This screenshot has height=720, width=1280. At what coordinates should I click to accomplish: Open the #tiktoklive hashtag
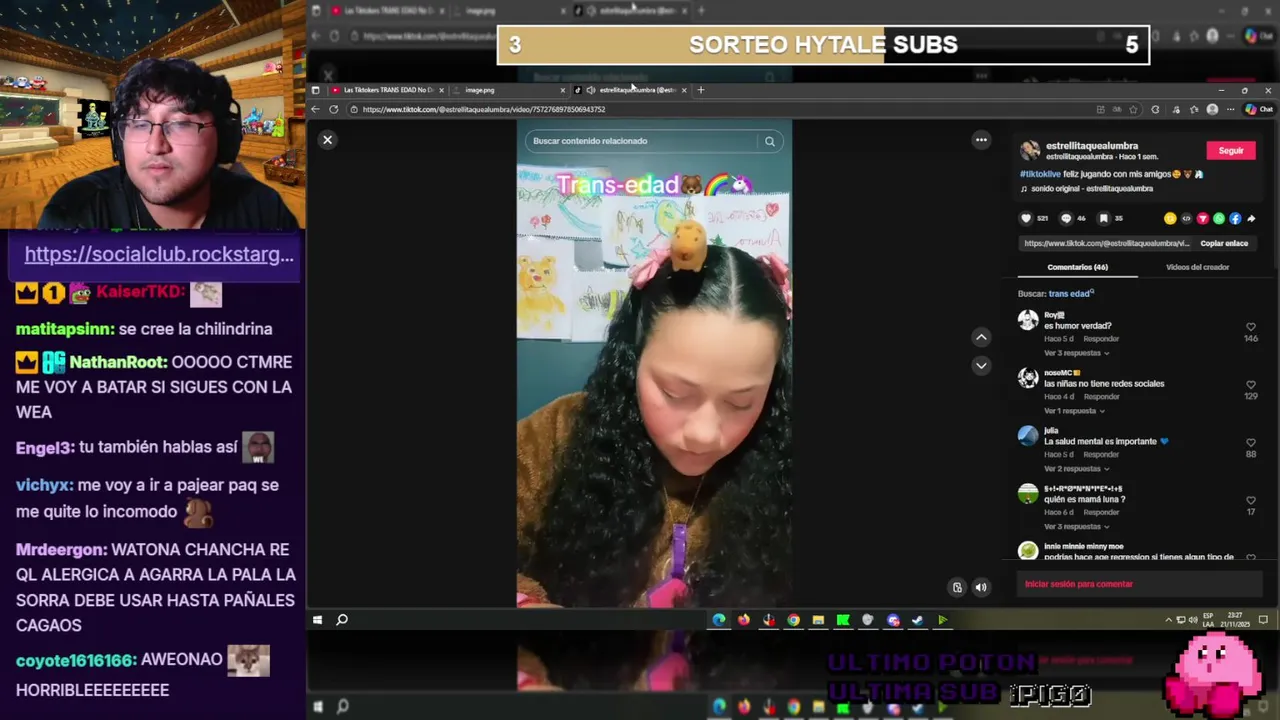1040,174
